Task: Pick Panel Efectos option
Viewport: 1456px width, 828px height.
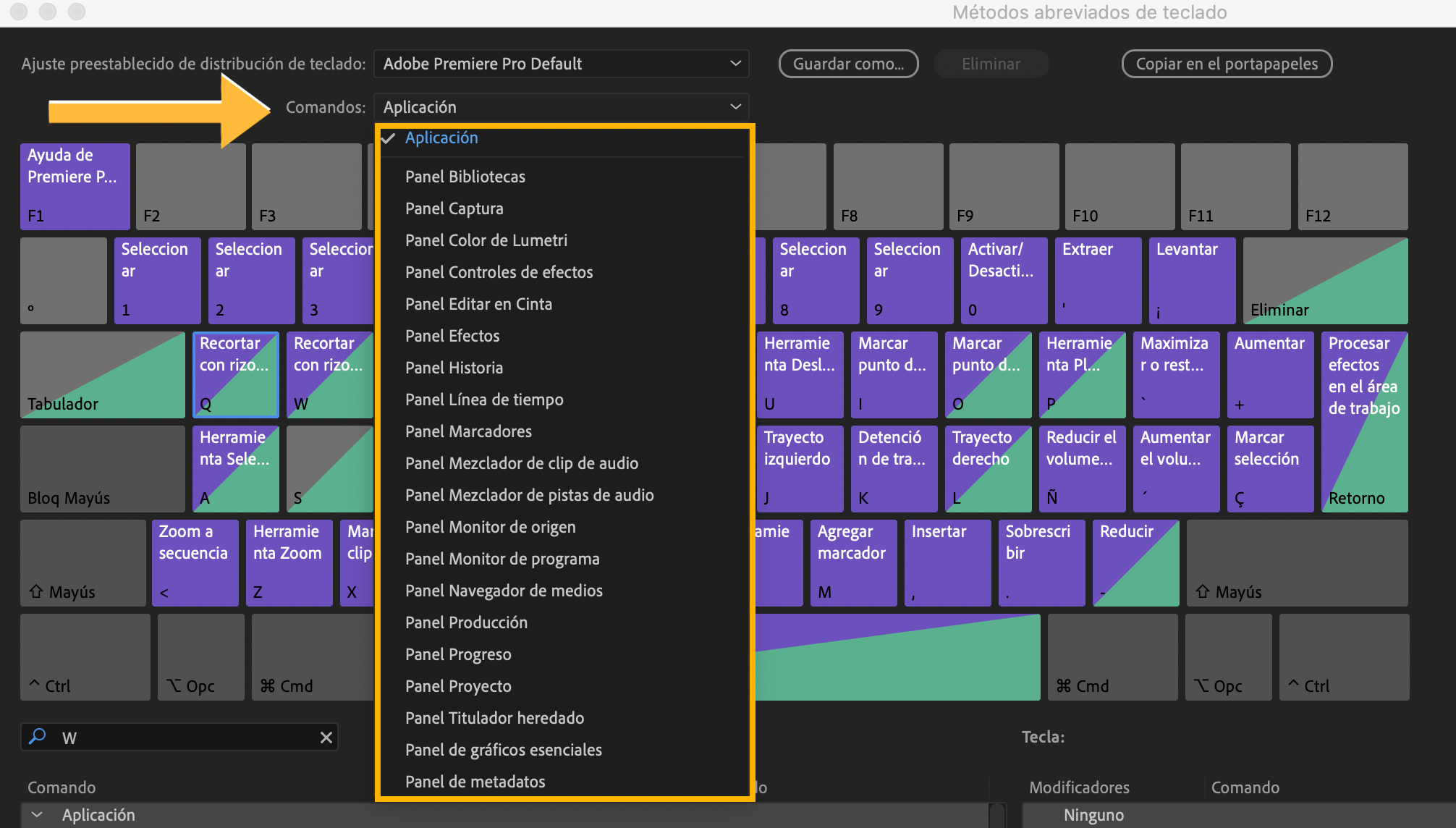Action: (452, 336)
